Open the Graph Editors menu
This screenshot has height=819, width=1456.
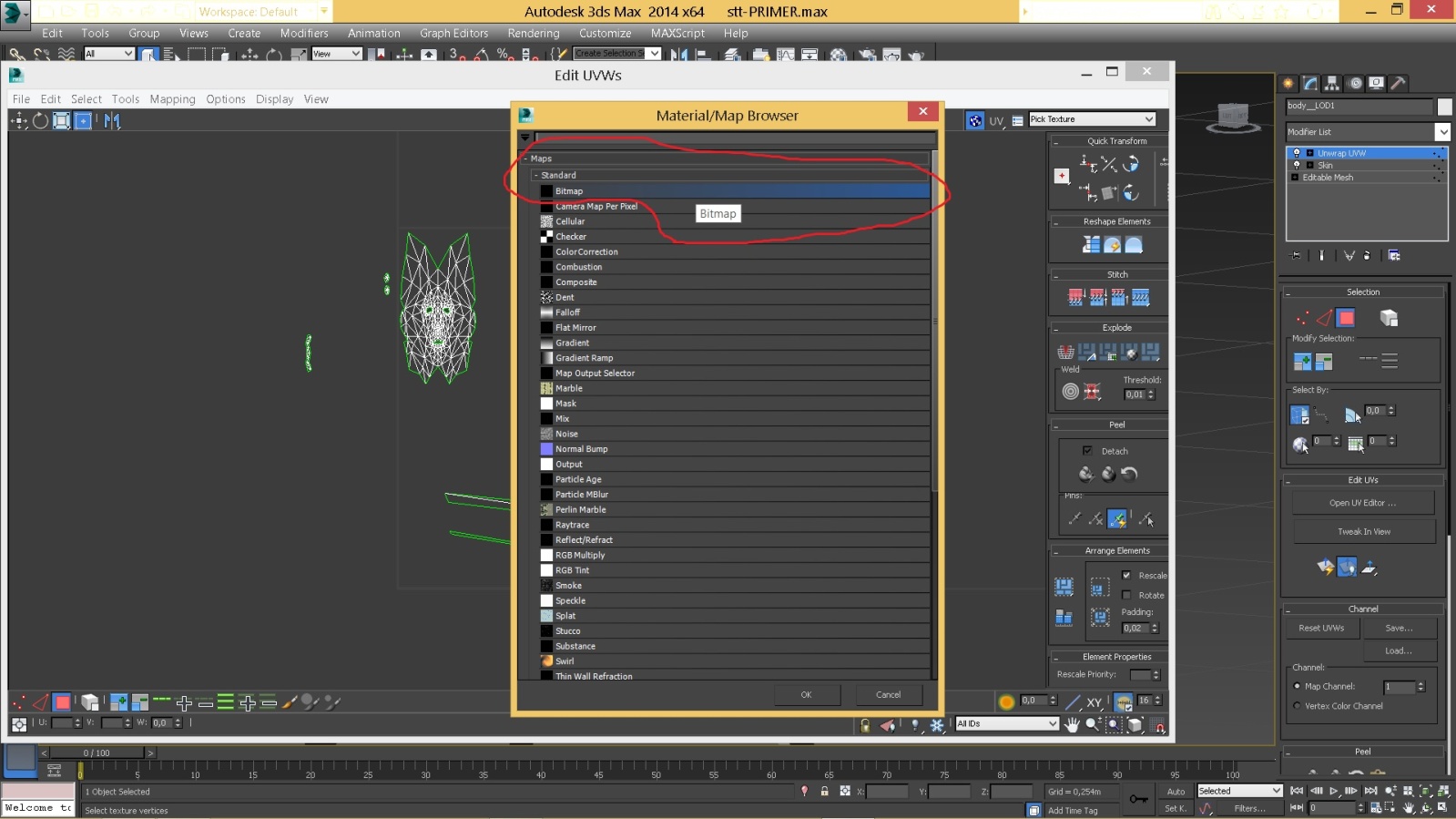pos(453,33)
